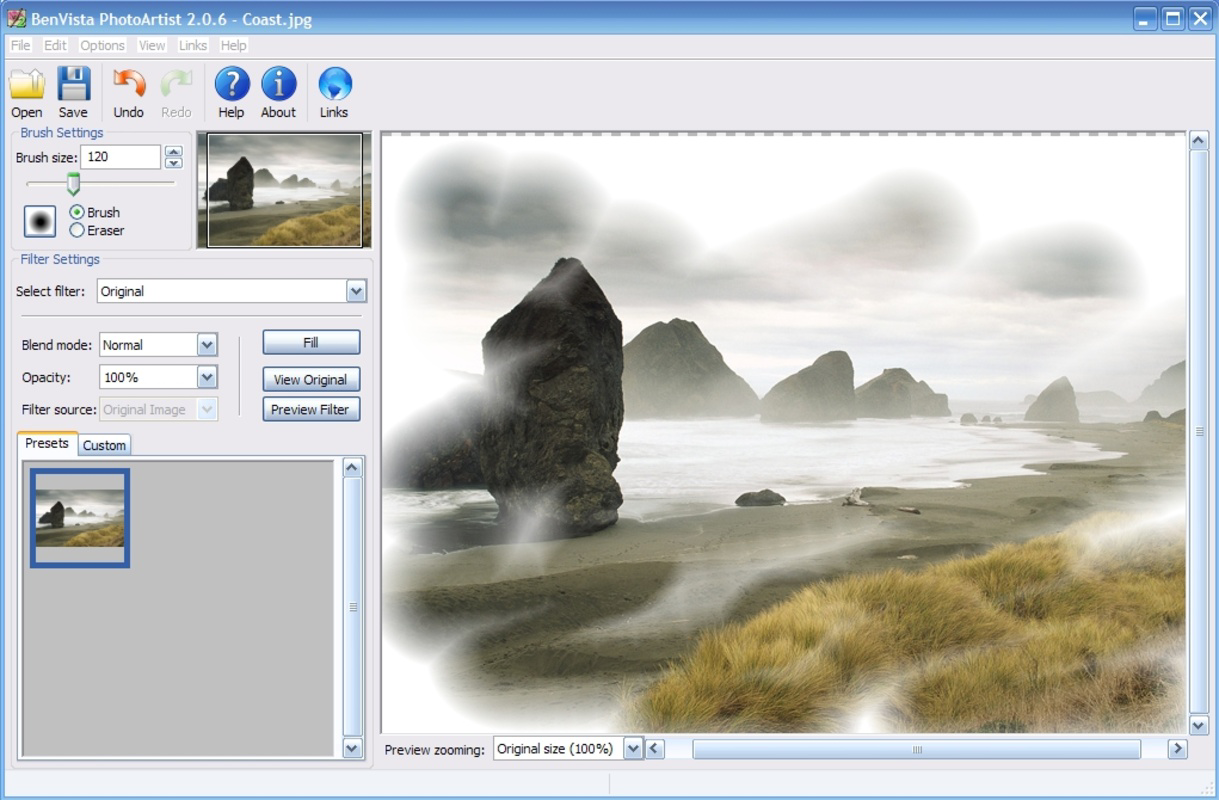The height and width of the screenshot is (800, 1219).
Task: Select the Coast preset thumbnail
Action: [80, 518]
